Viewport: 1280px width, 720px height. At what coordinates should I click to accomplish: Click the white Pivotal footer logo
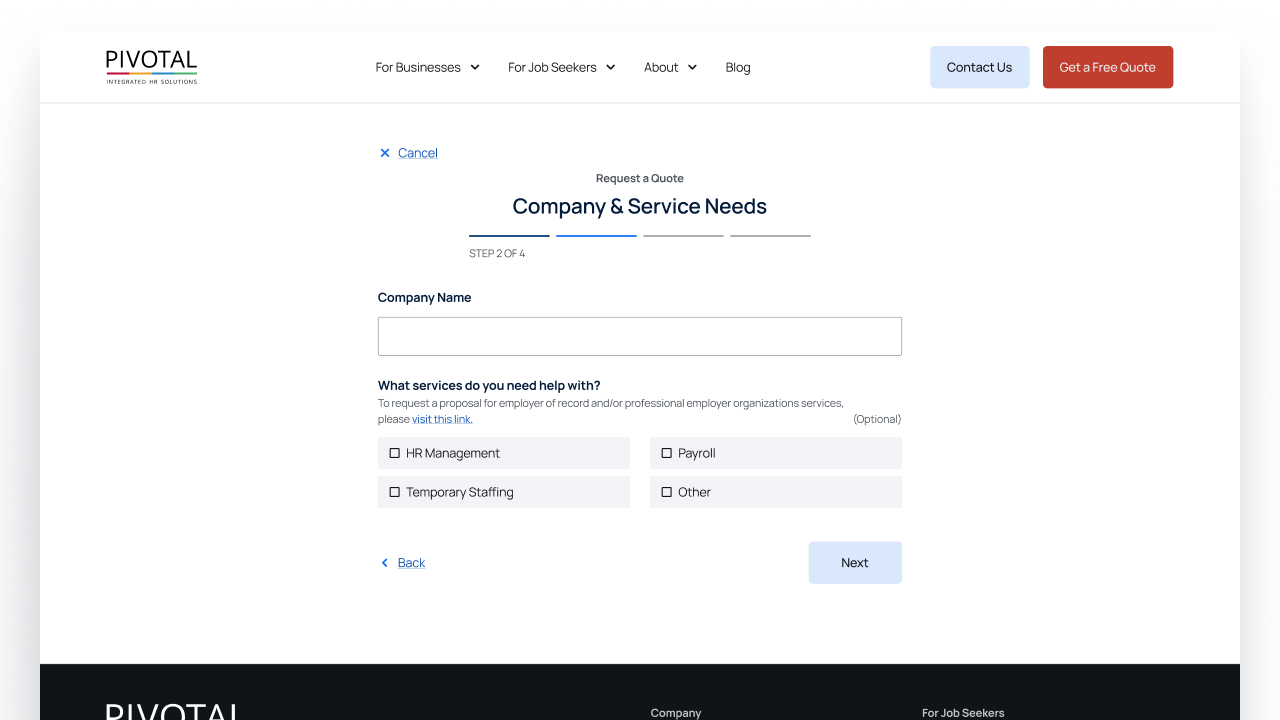point(172,711)
